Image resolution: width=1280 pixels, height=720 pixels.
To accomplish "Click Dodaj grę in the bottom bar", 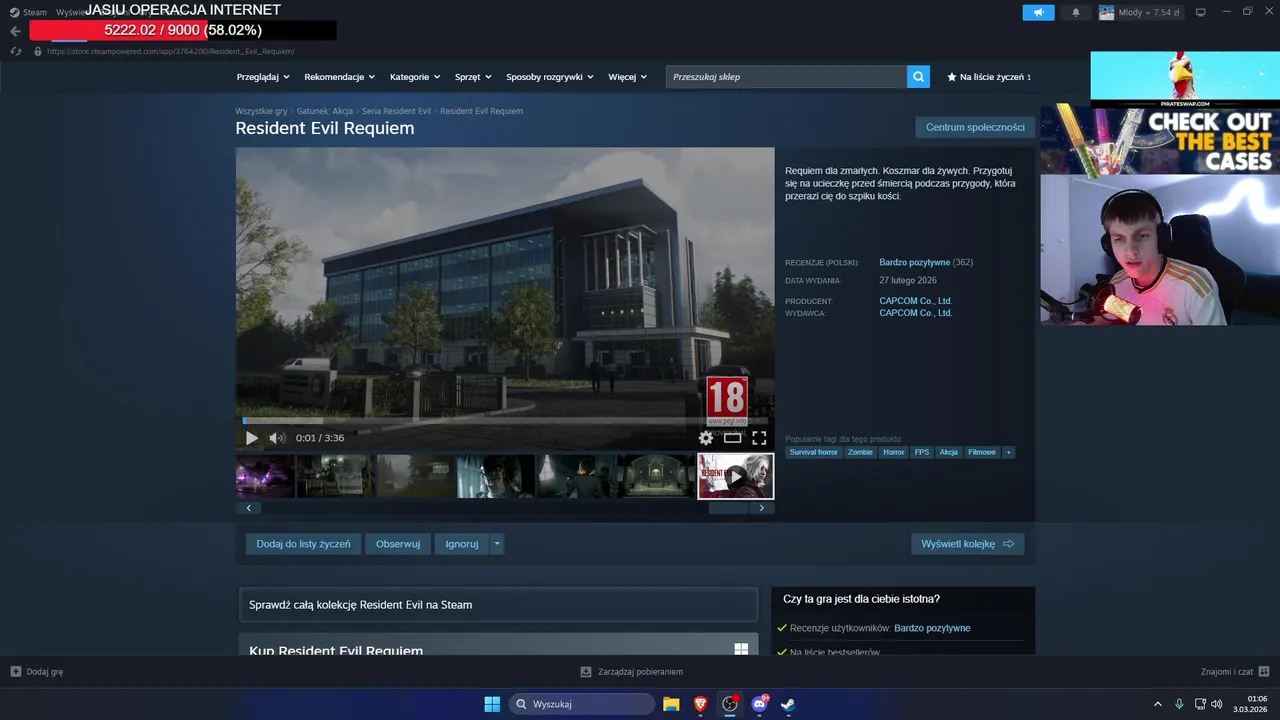I will pos(37,672).
